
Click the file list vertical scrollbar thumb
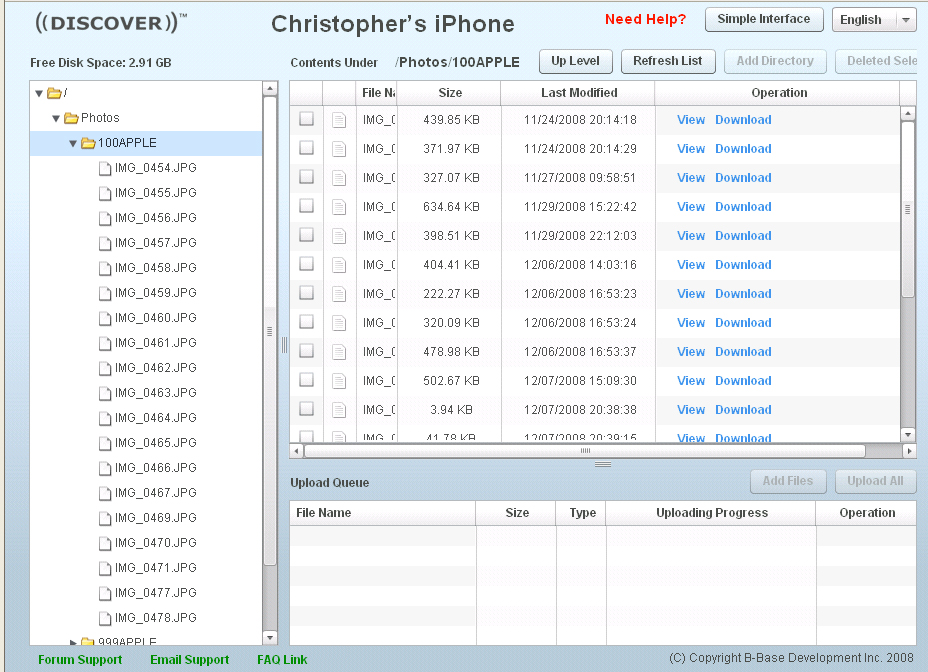click(907, 209)
